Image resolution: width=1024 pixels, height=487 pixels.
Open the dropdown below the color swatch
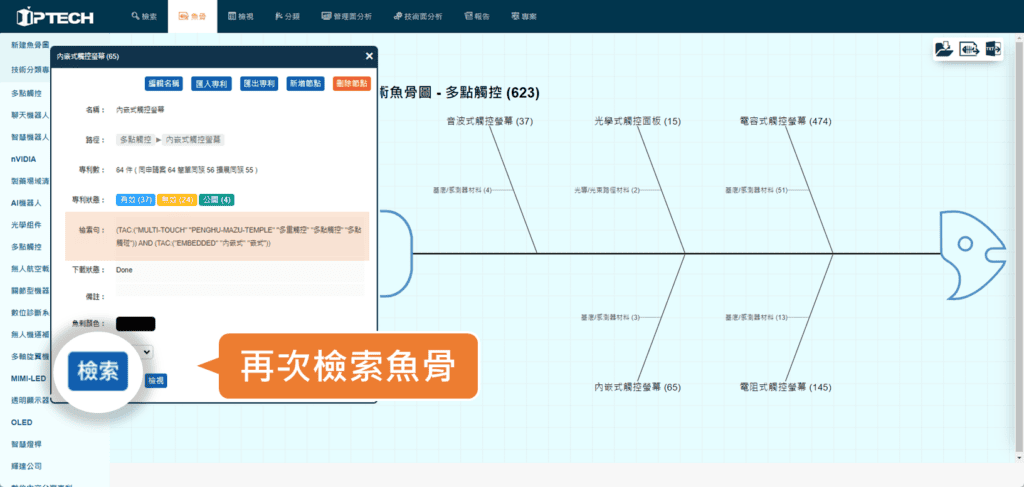tap(145, 352)
